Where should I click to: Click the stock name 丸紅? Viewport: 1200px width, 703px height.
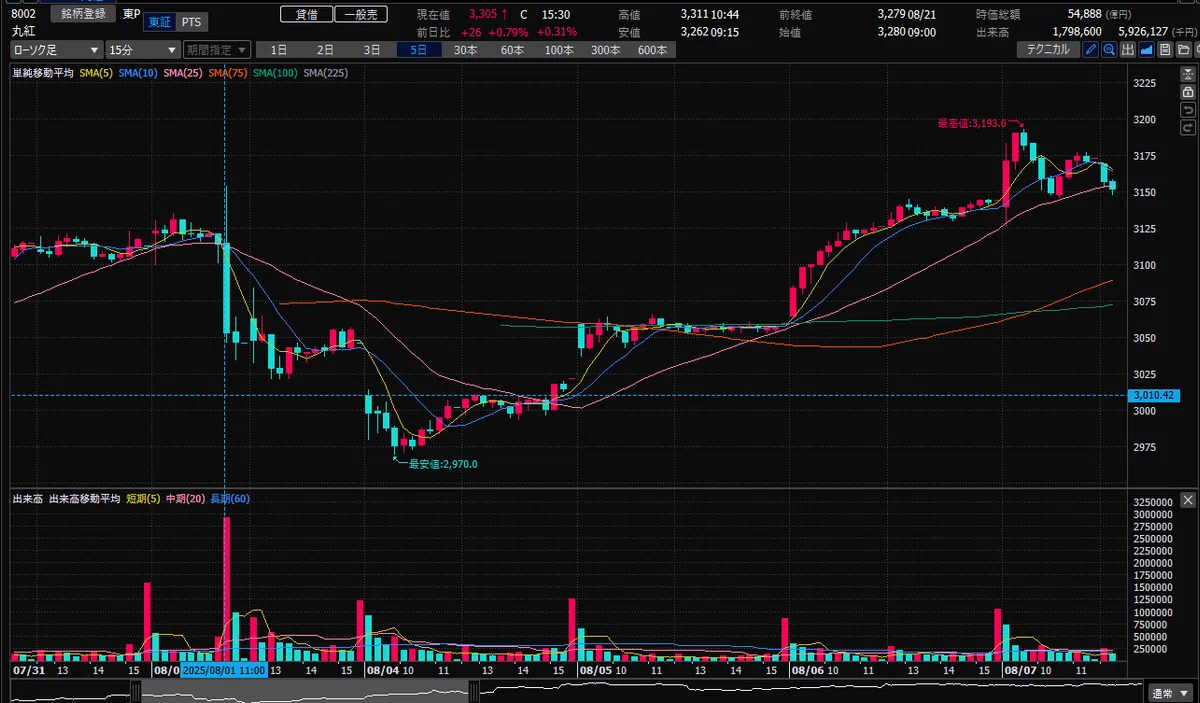point(24,32)
